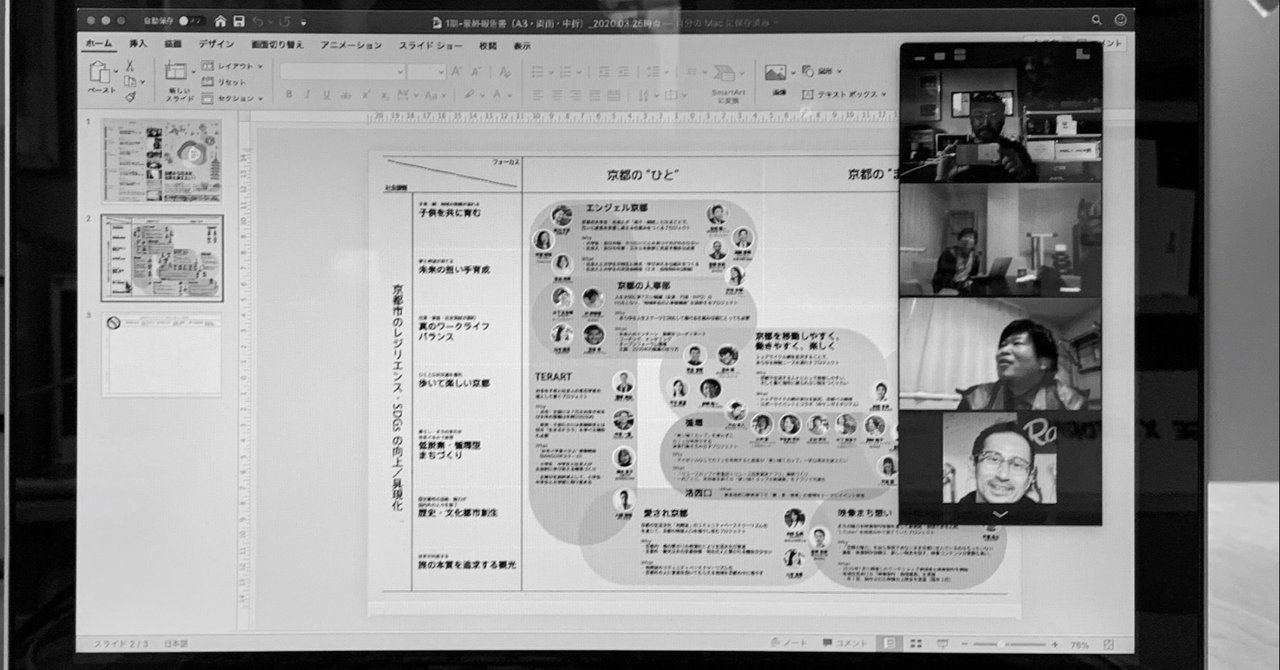Image resolution: width=1280 pixels, height=670 pixels.
Task: Click the Align Right icon
Action: click(x=576, y=95)
